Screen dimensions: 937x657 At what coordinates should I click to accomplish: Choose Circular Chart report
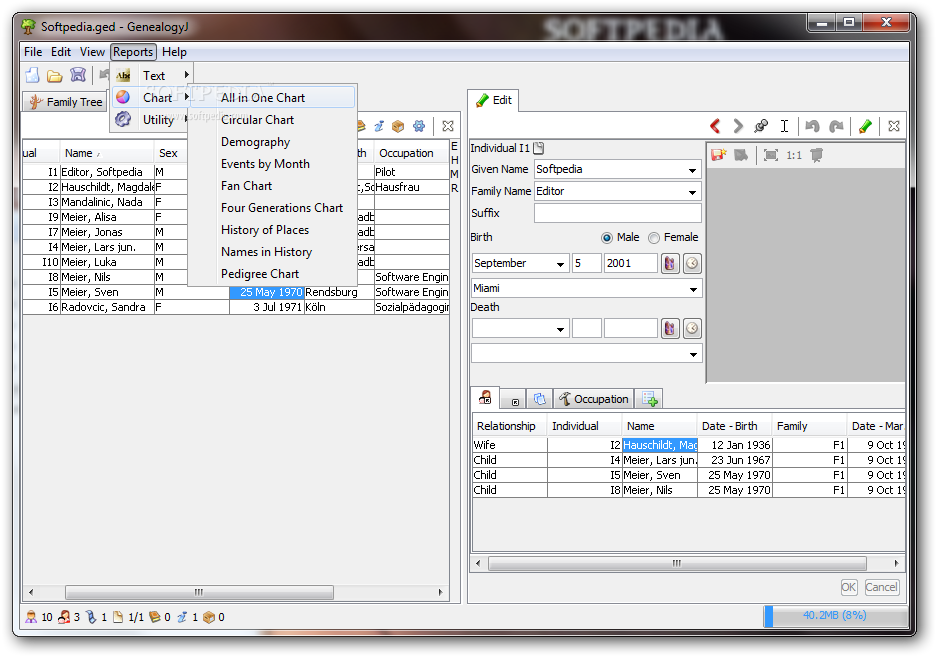272,120
